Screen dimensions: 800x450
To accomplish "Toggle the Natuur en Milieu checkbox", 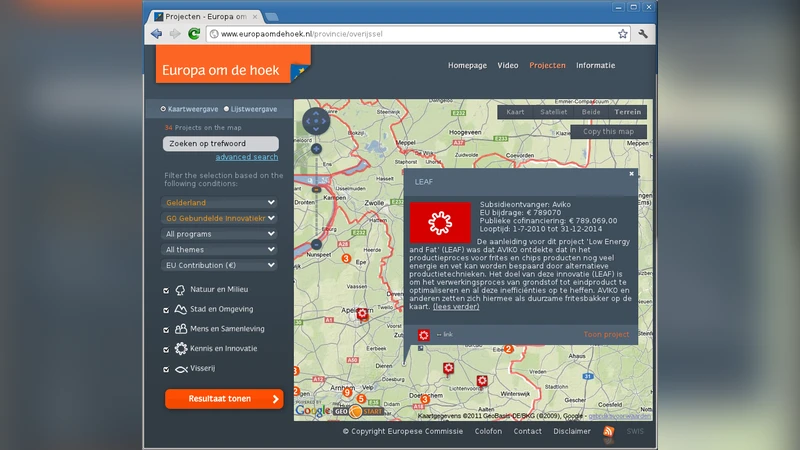I will [x=166, y=289].
